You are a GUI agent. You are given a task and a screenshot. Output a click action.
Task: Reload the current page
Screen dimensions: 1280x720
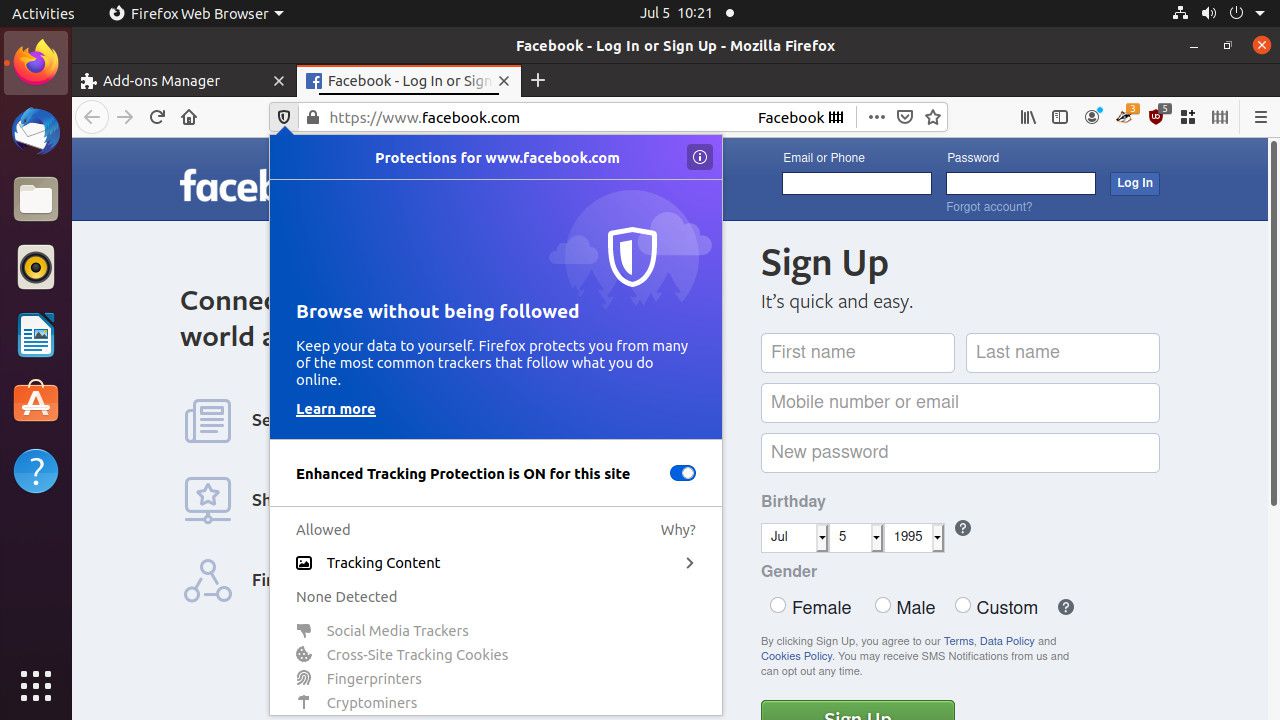(157, 117)
